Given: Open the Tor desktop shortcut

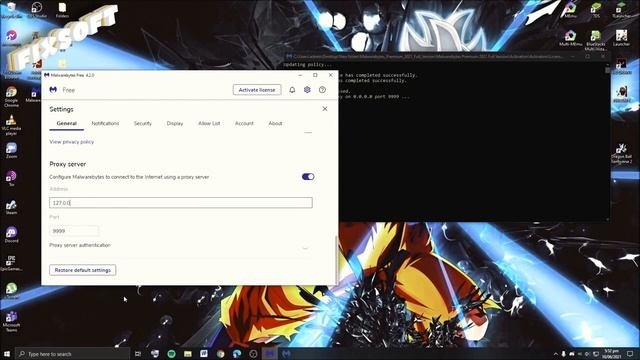Looking at the screenshot, I should (x=11, y=178).
